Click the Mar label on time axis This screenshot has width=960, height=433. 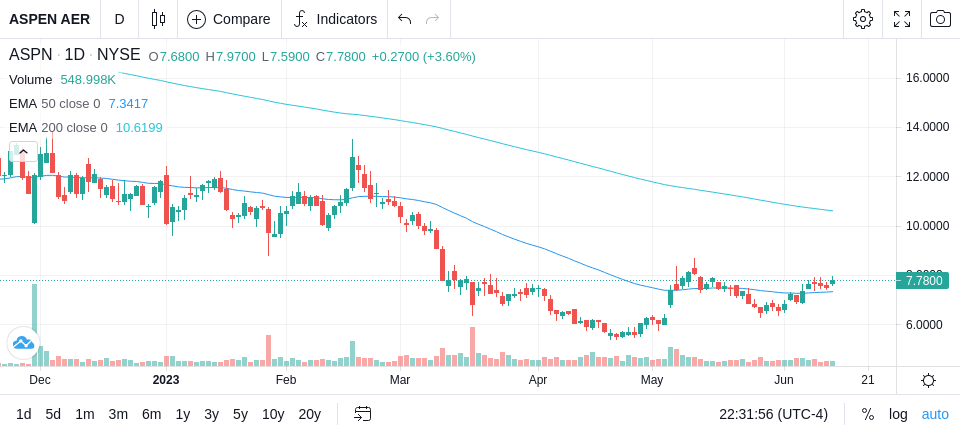tap(400, 380)
